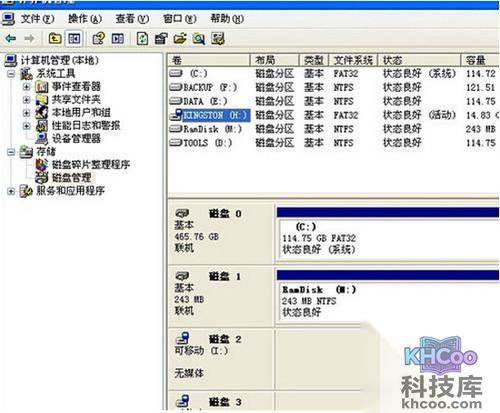Open 设备管理器 in the tree
Screen dimensions: 500x413
coord(76,139)
